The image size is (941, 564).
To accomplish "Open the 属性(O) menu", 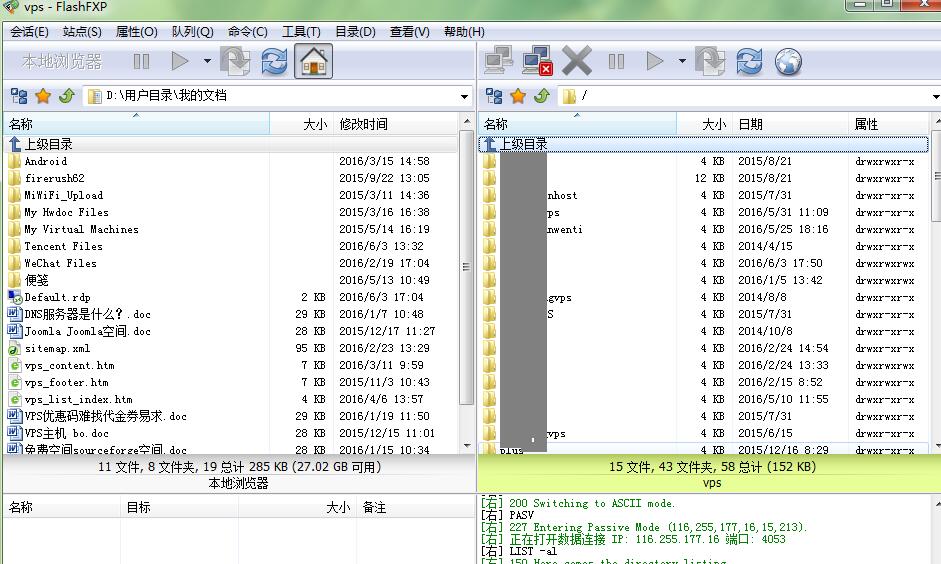I will coord(136,32).
